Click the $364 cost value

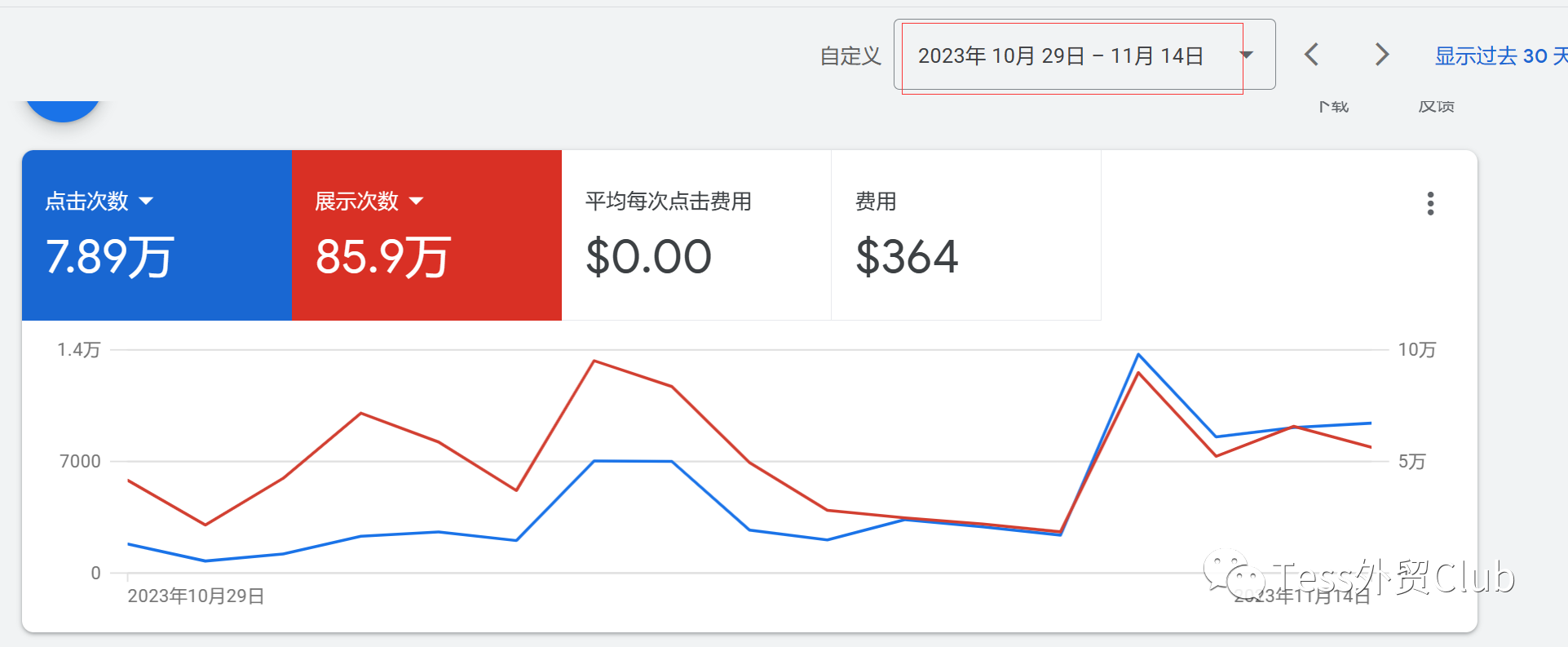907,256
